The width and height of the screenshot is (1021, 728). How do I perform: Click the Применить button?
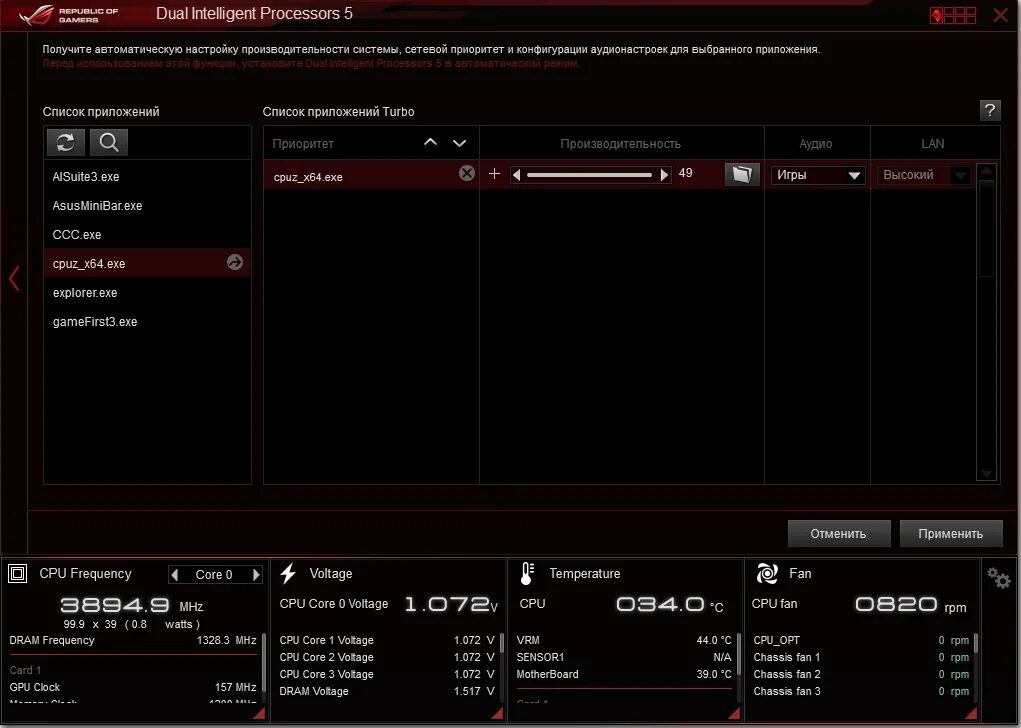tap(951, 533)
